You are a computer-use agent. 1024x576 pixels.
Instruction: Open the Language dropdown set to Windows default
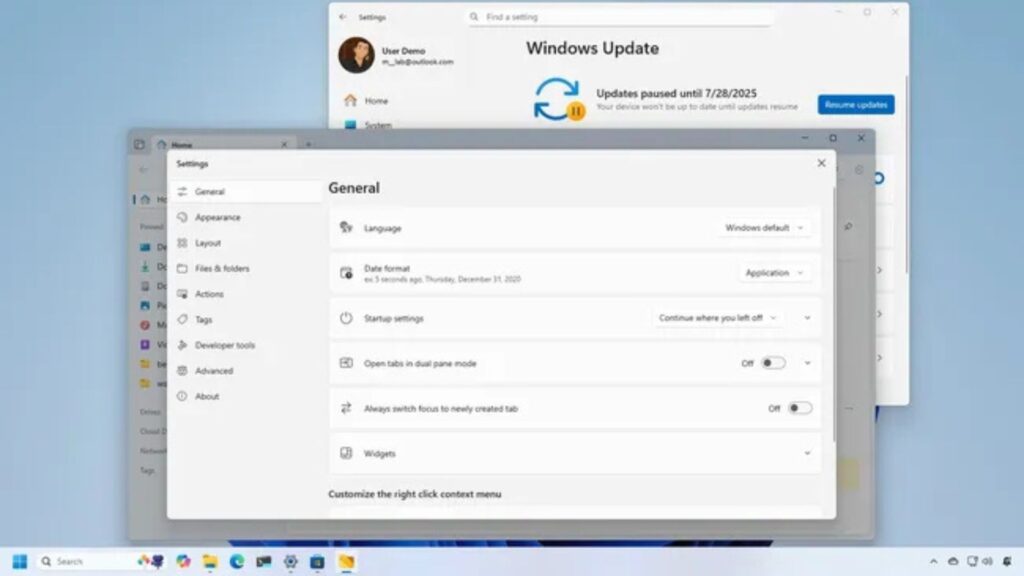point(764,228)
